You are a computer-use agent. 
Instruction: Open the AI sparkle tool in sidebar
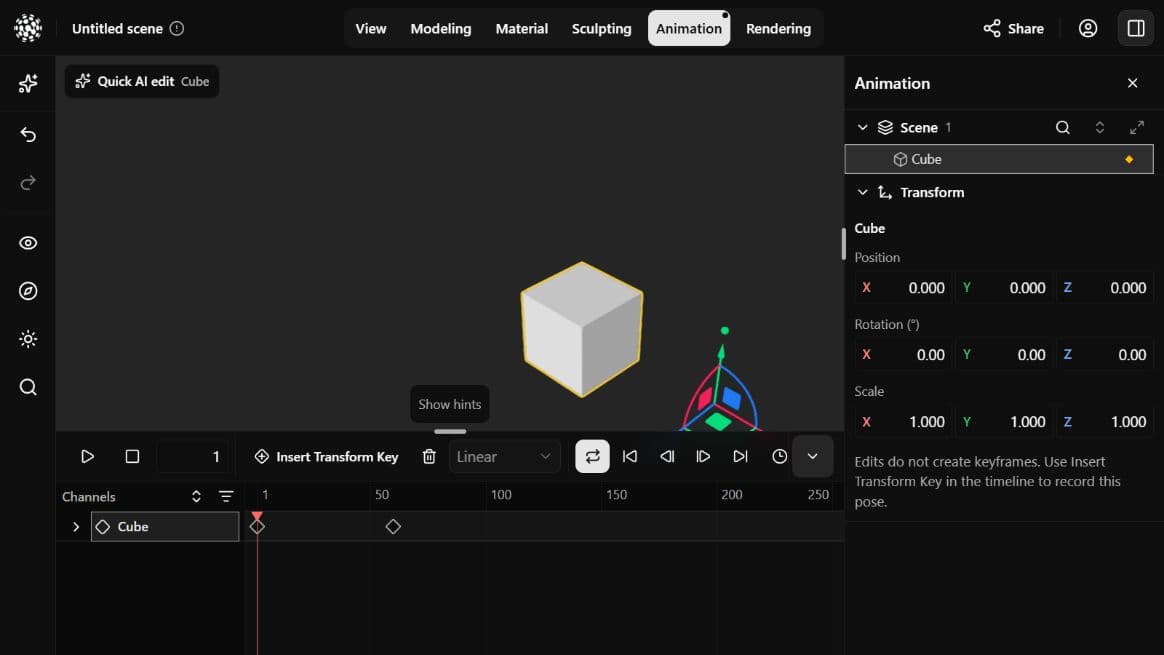(x=28, y=83)
